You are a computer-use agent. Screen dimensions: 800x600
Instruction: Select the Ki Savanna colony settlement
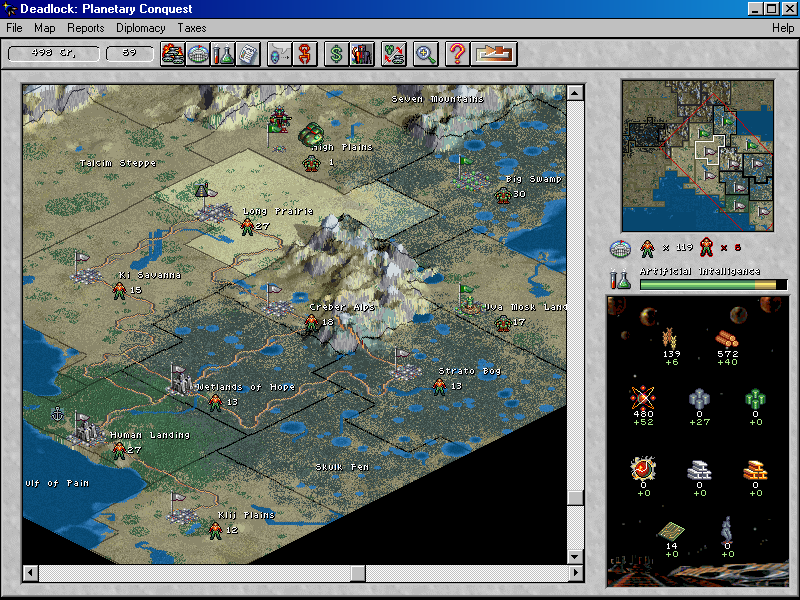(x=88, y=276)
